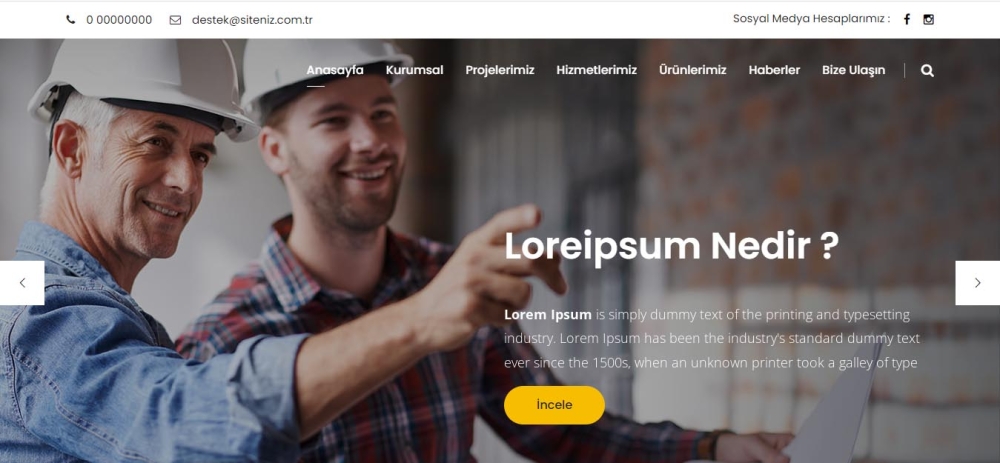Open the Projelerimiz menu item
This screenshot has width=1000, height=463.
tap(500, 70)
